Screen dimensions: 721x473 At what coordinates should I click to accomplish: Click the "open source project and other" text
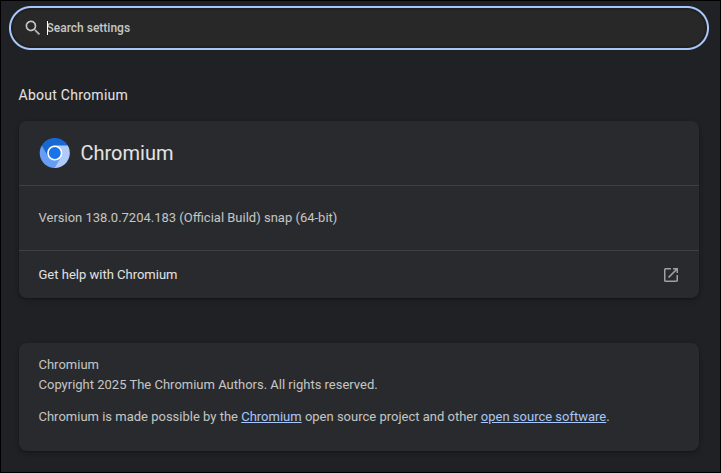point(391,416)
